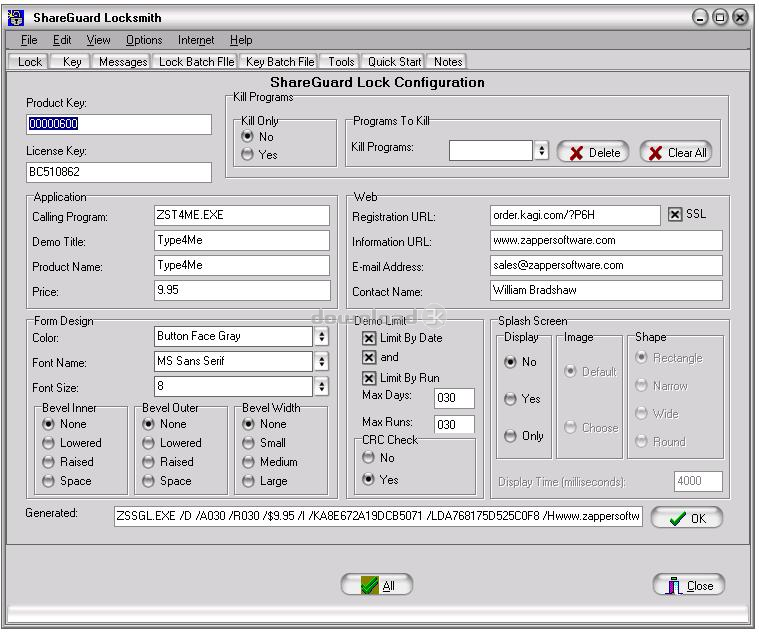The width and height of the screenshot is (759, 633).
Task: Select Yes under Kill Only
Action: [x=247, y=155]
